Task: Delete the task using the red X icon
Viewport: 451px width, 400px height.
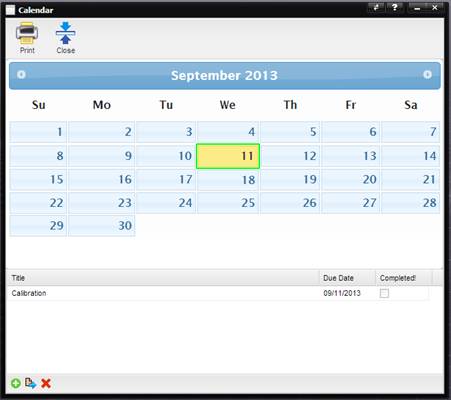Action: [x=46, y=383]
